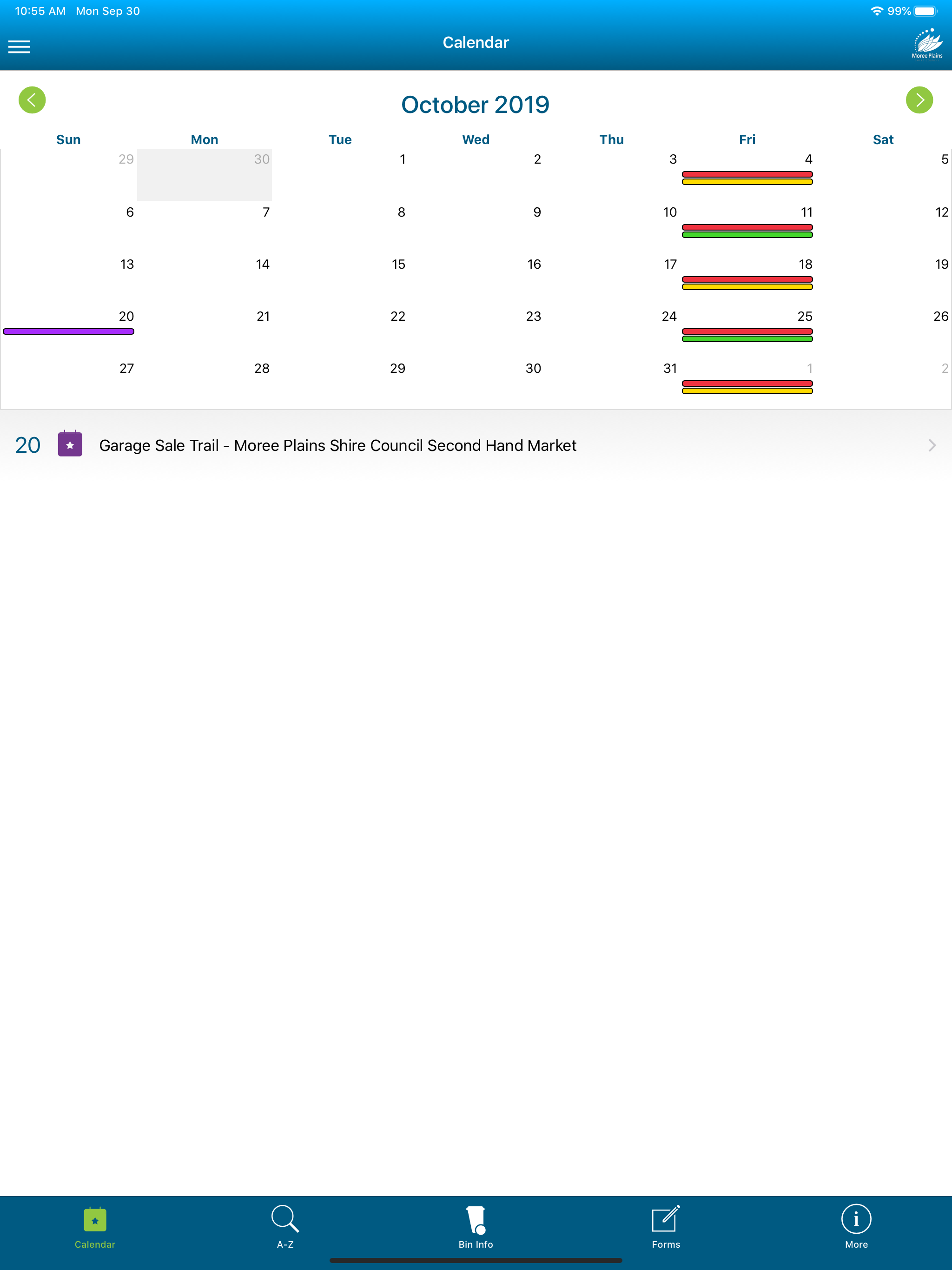This screenshot has height=1270, width=952.
Task: Open the hamburger menu
Action: coord(19,46)
